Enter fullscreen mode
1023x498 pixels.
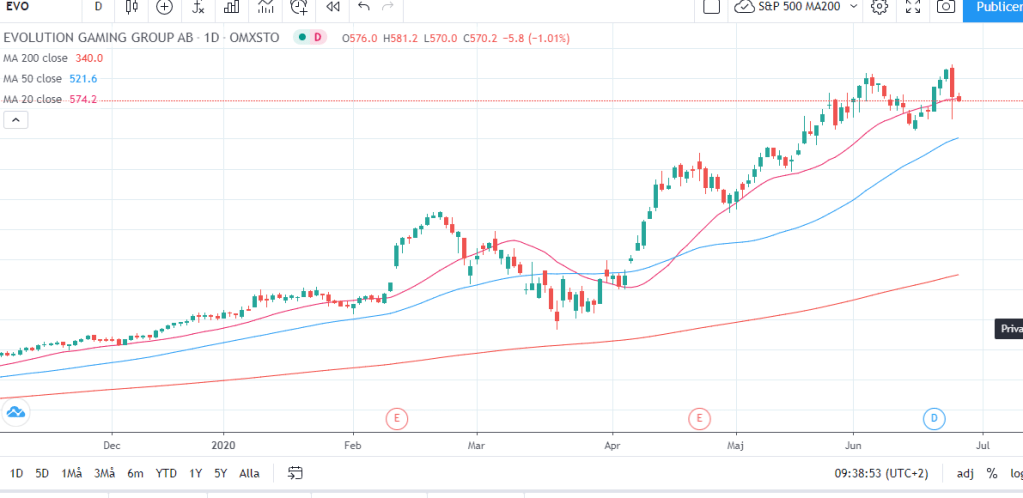pos(912,7)
